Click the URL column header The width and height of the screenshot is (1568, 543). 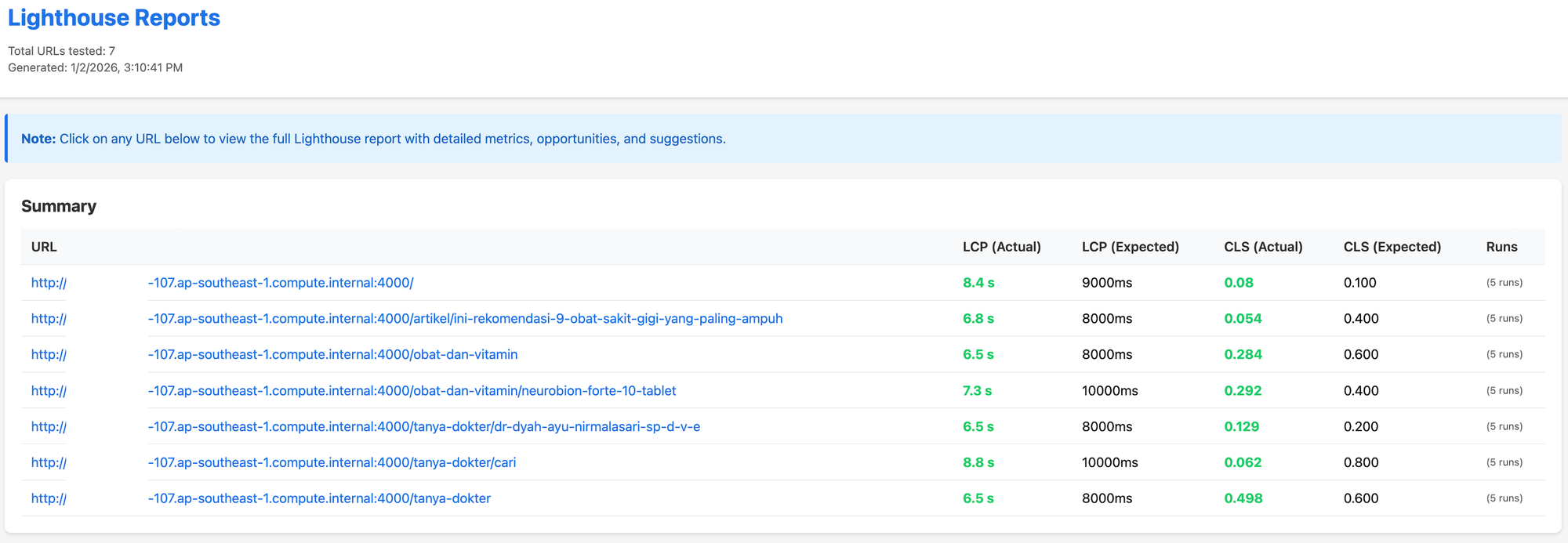click(44, 247)
